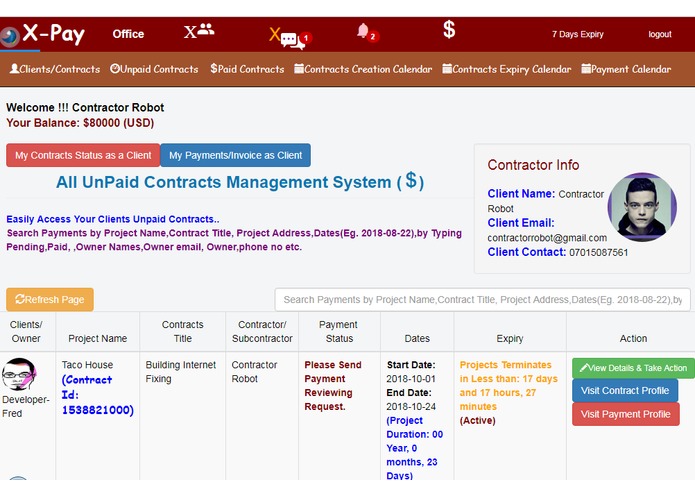Click My Contracts Status as a Client button

(x=83, y=156)
